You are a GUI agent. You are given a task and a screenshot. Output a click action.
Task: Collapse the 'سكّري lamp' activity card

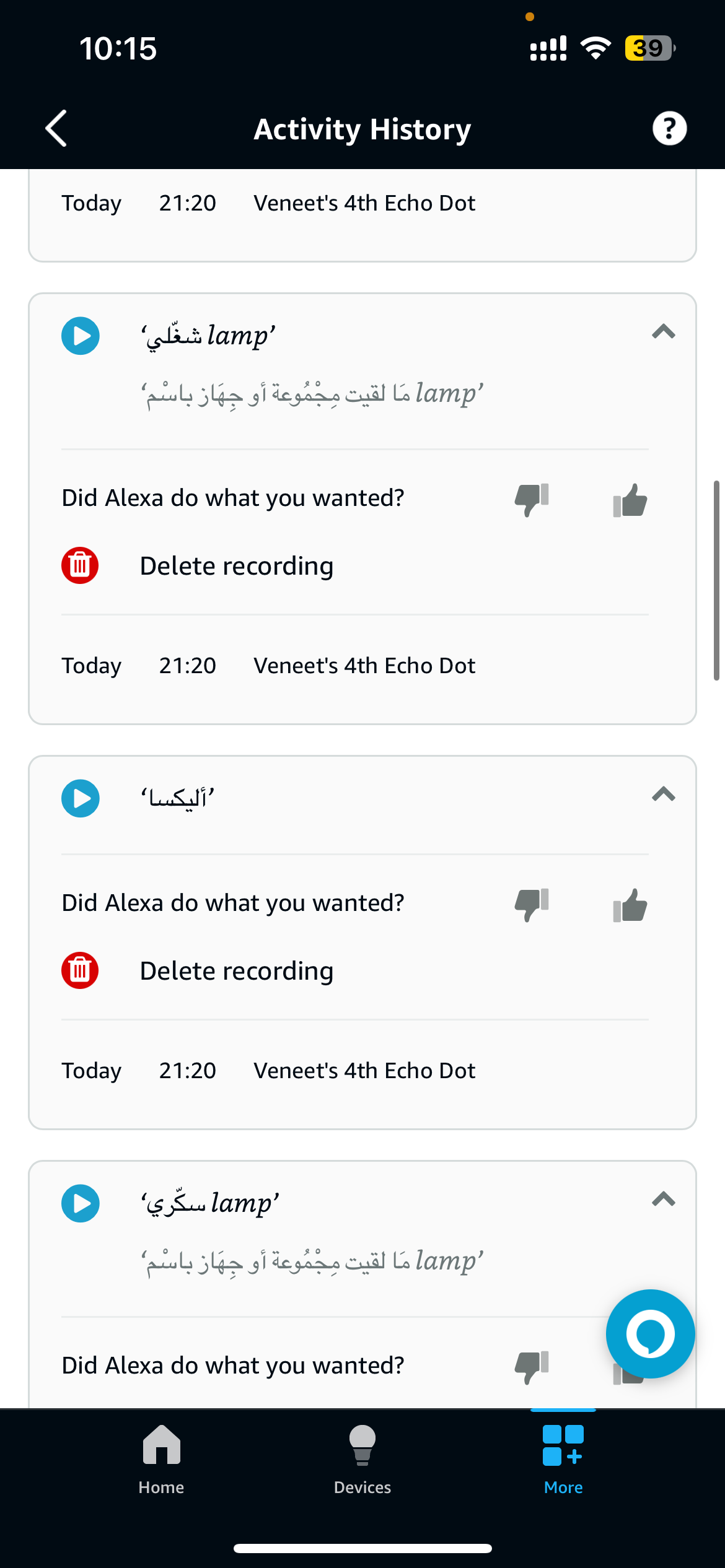pos(663,1200)
